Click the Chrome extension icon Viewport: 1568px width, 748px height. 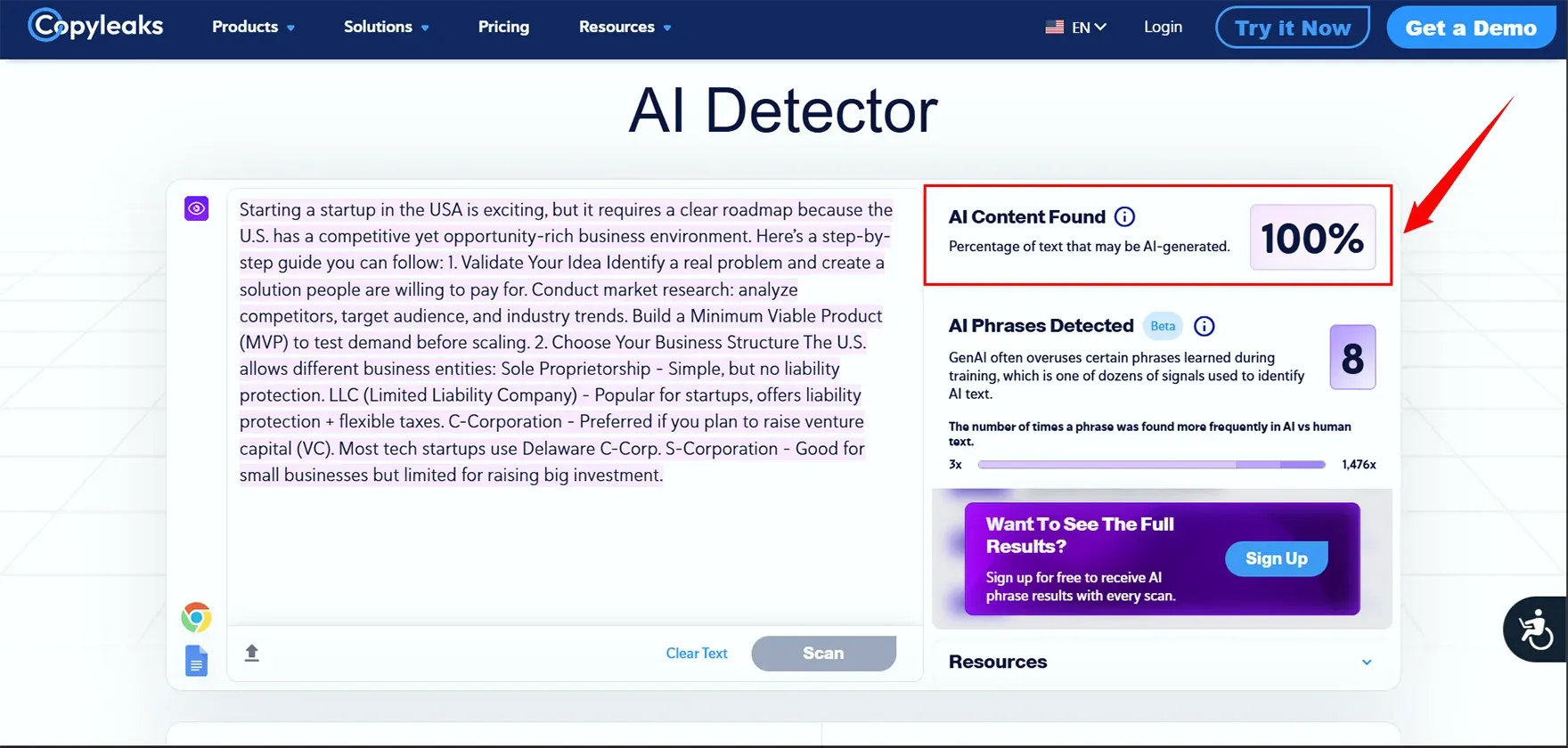point(196,617)
